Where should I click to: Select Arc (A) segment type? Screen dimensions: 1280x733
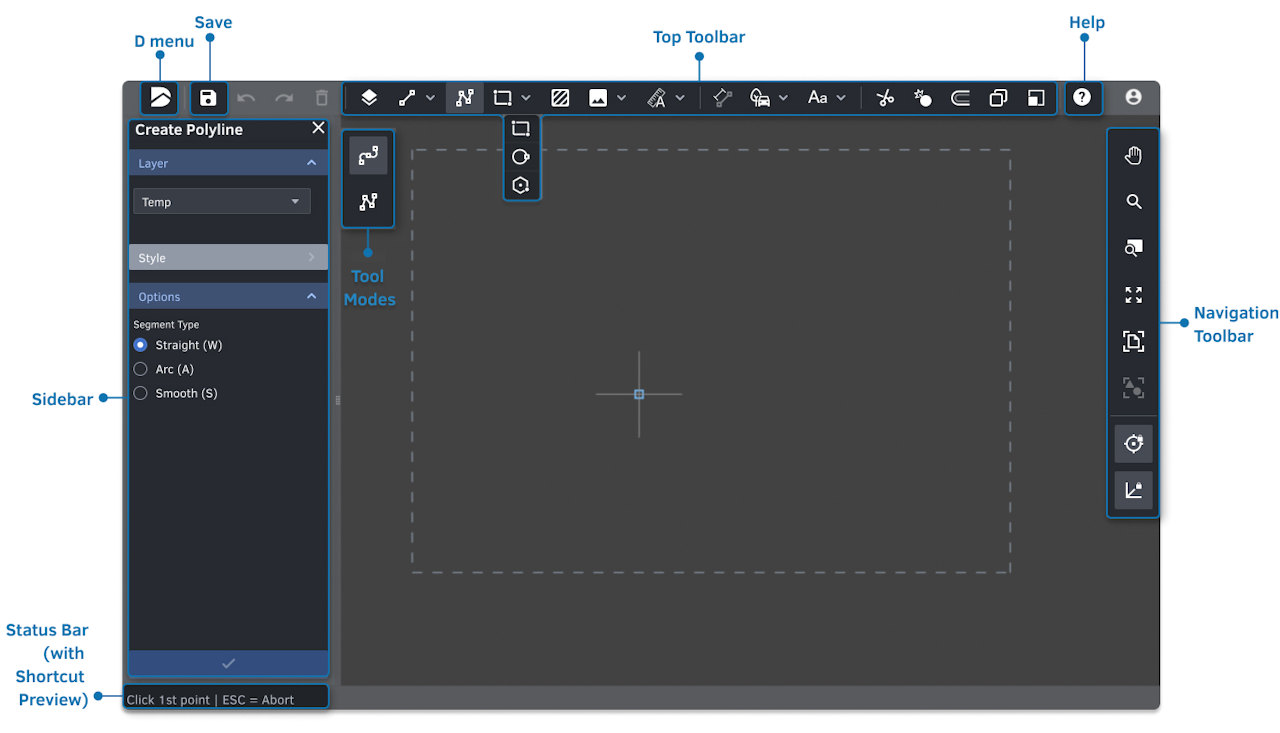point(141,369)
